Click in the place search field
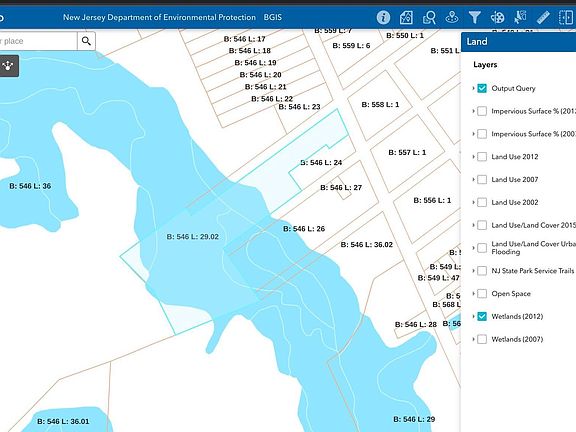Viewport: 576px width, 432px height. pos(38,41)
